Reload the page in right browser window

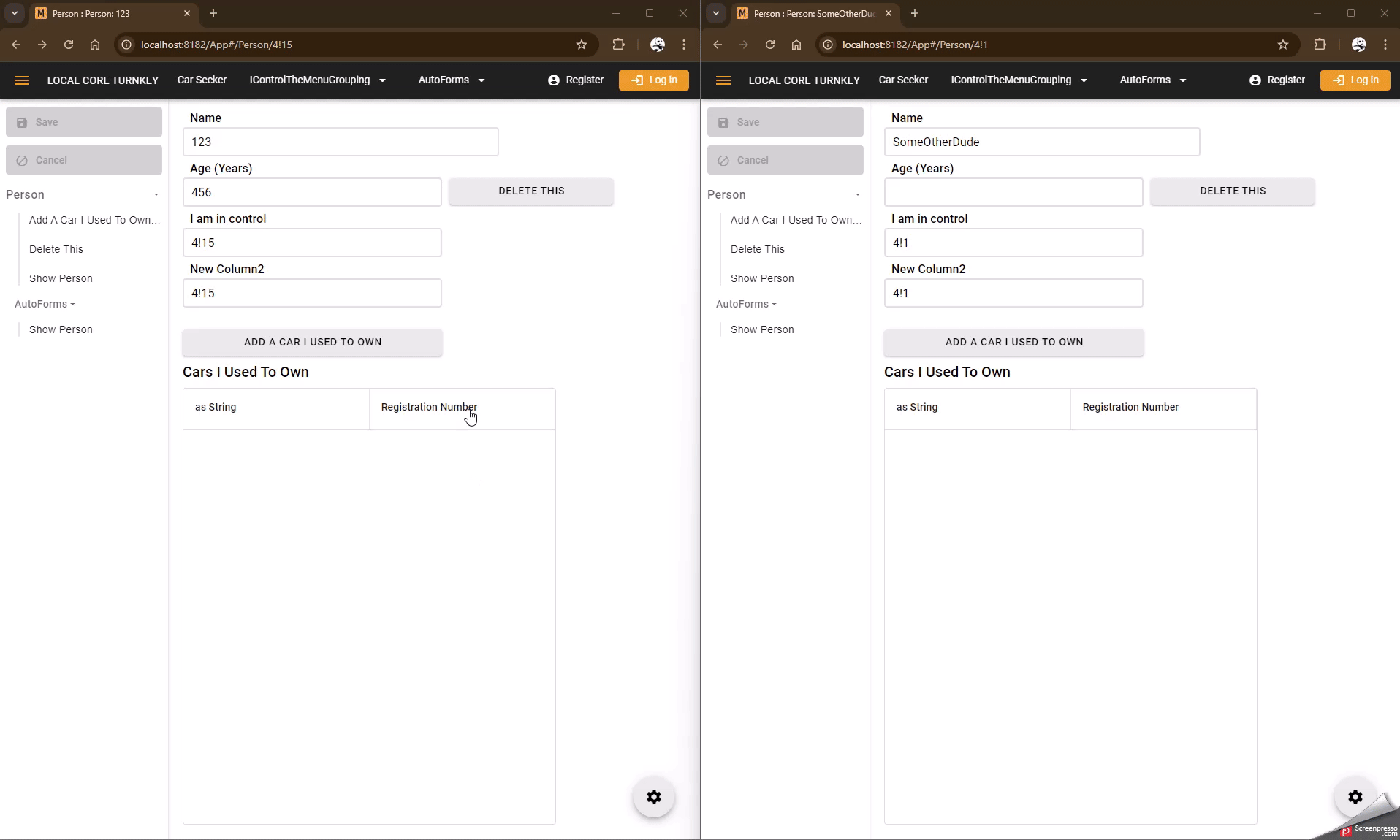(770, 45)
